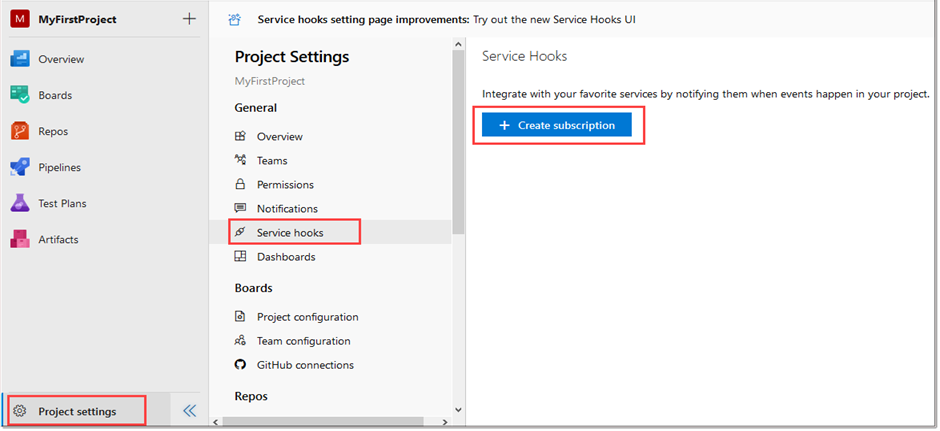Screen dimensions: 940x431
Task: Open Teams under General settings
Action: (272, 161)
